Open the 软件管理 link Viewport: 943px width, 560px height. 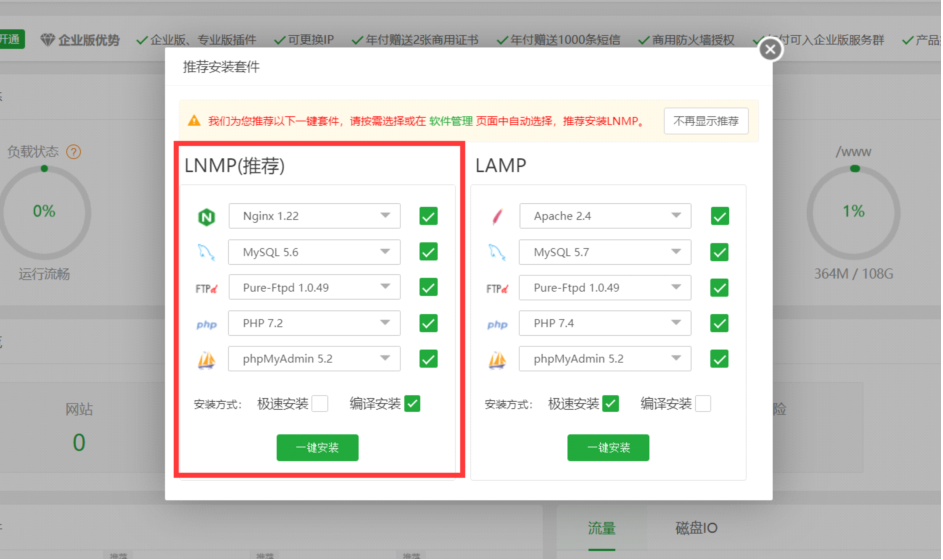[x=451, y=121]
